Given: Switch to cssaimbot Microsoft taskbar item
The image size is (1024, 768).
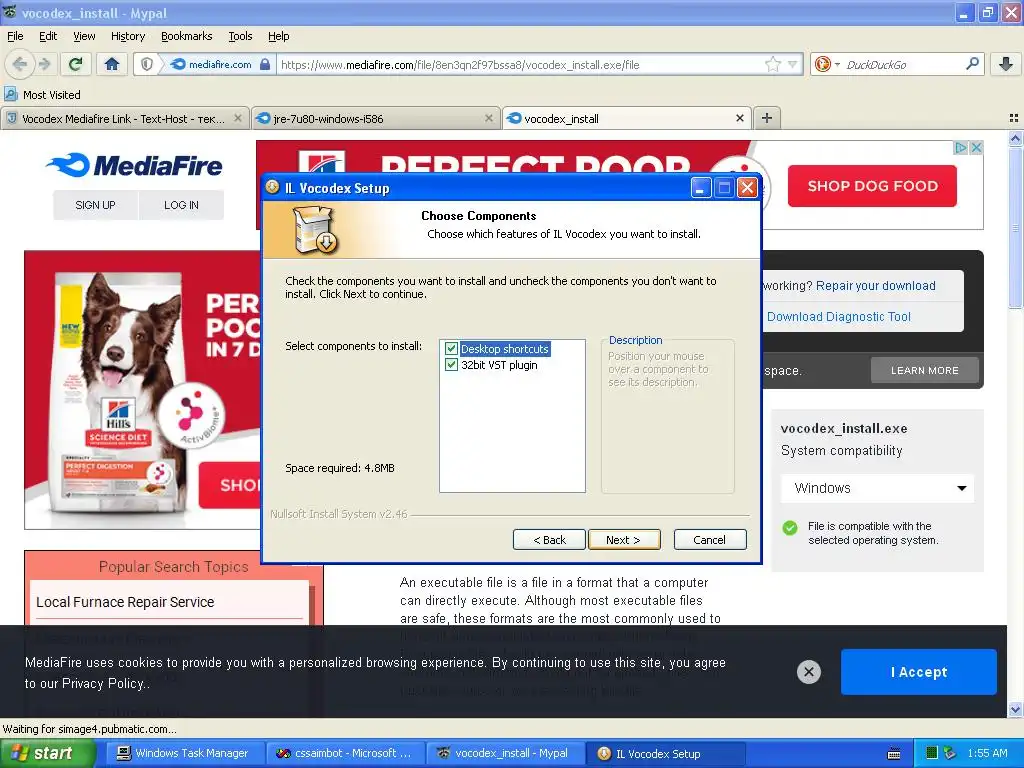Looking at the screenshot, I should pos(344,754).
